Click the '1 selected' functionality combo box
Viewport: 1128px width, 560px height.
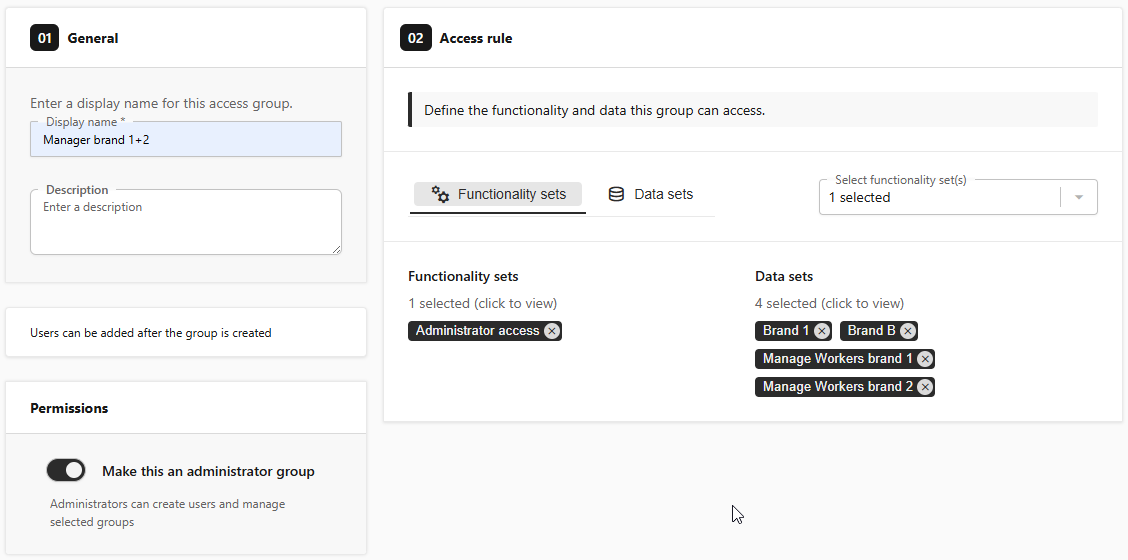pos(958,197)
